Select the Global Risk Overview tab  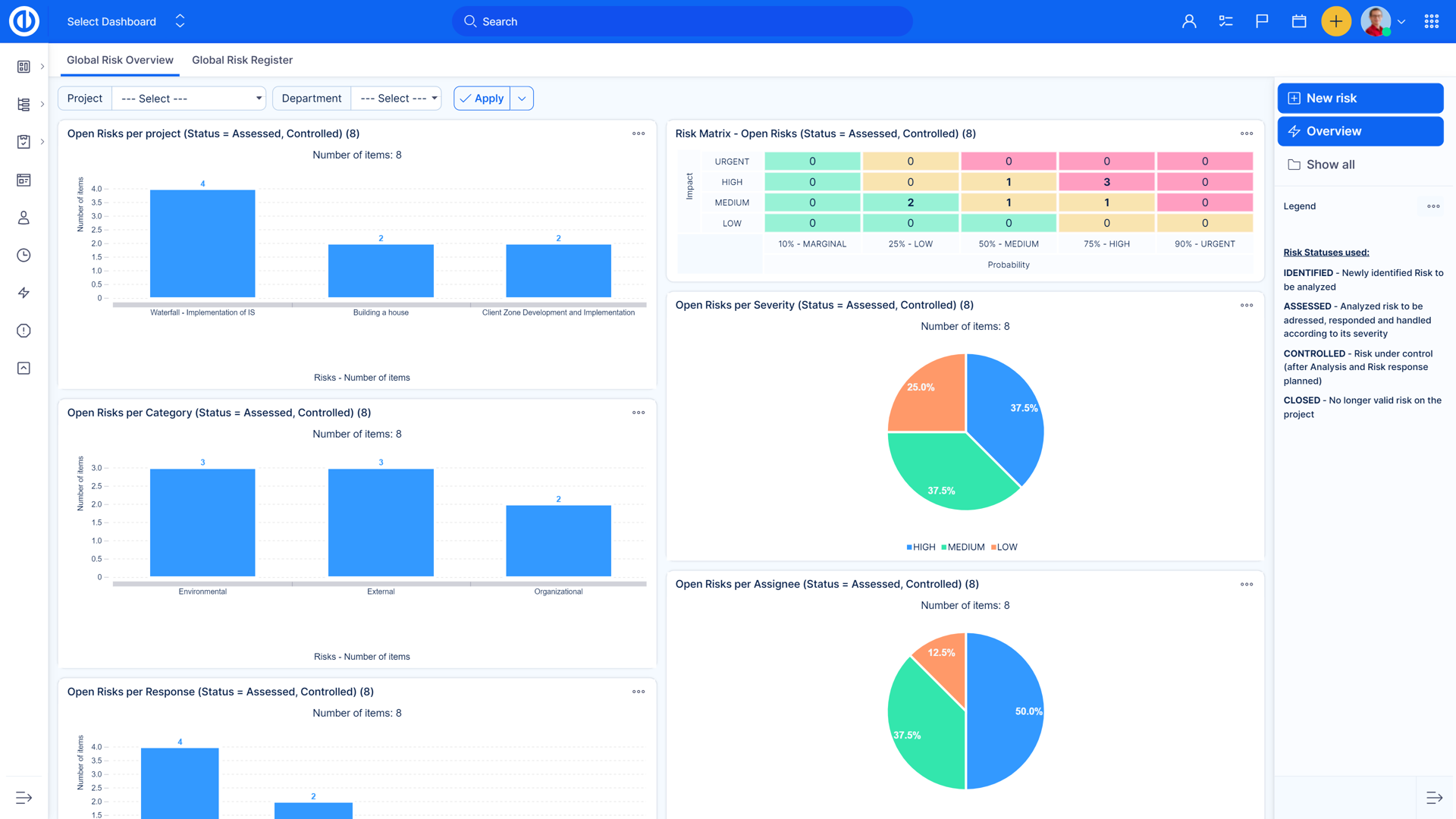[119, 60]
